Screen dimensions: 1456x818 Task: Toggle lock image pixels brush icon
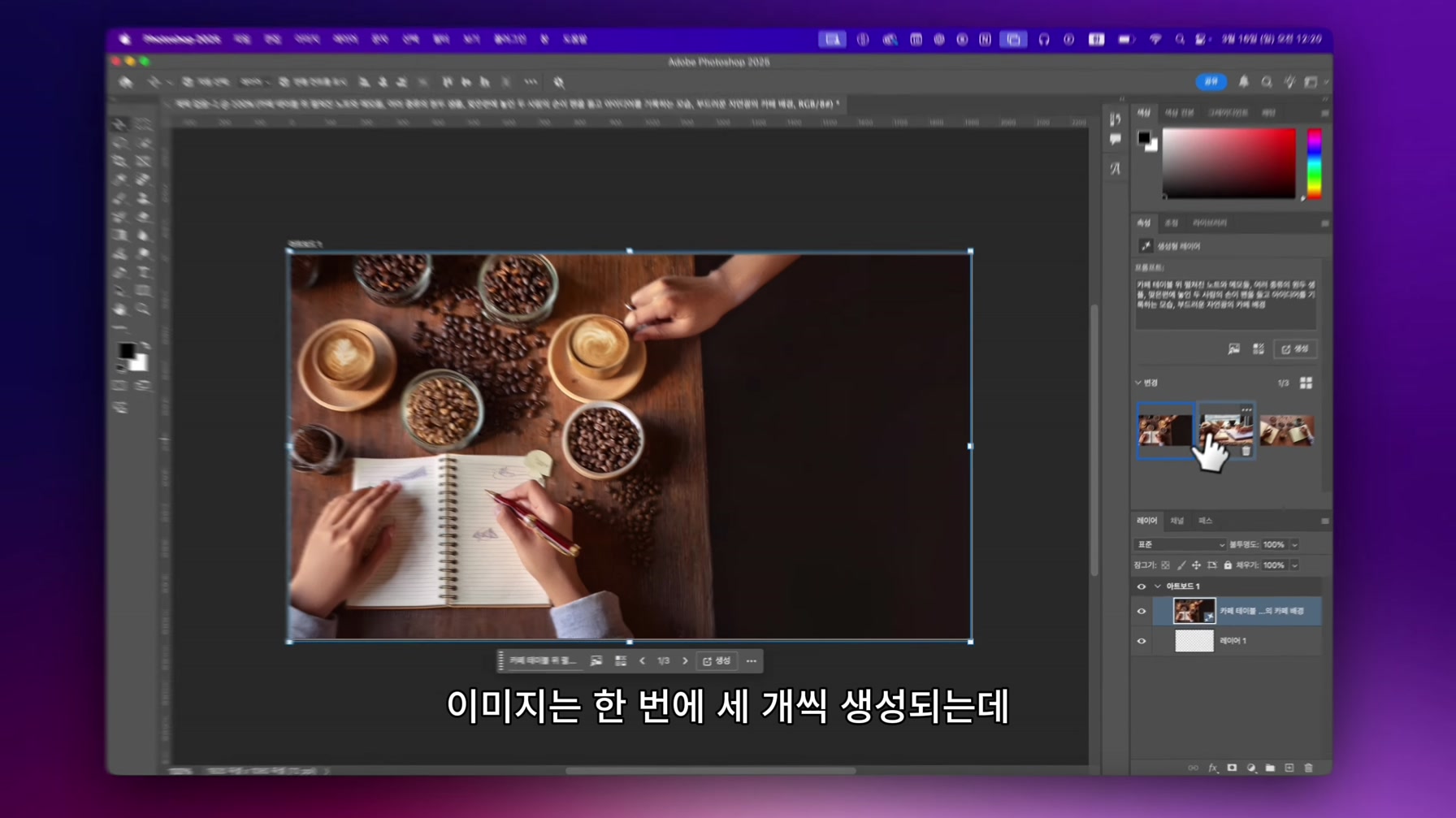1181,565
